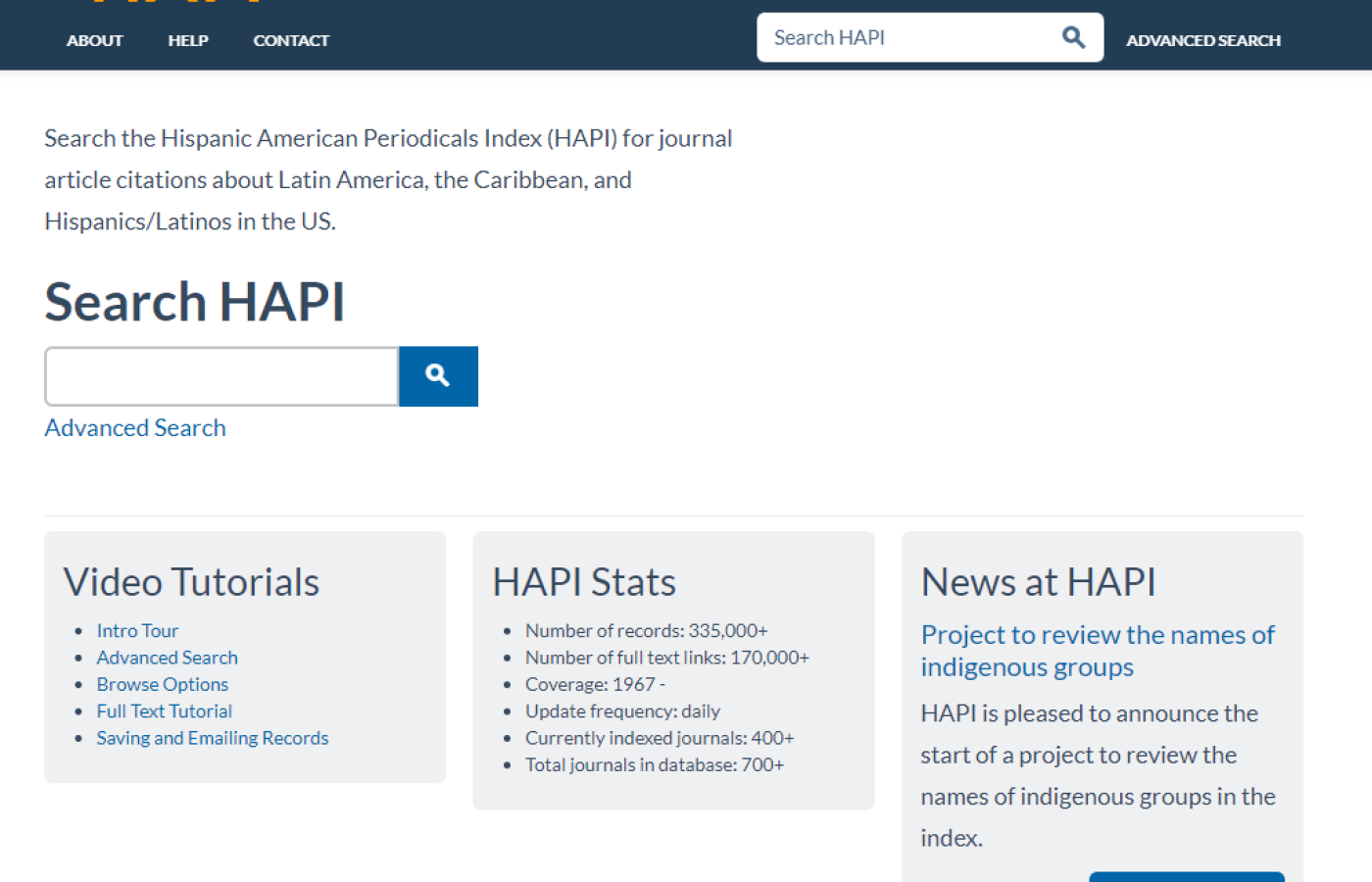Click the Advanced Search link below the search box
The image size is (1372, 882).
[x=134, y=427]
